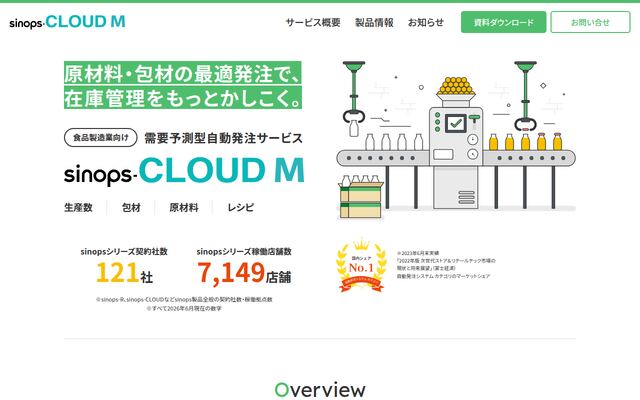
Task: Click the Overview section heading
Action: click(x=320, y=390)
